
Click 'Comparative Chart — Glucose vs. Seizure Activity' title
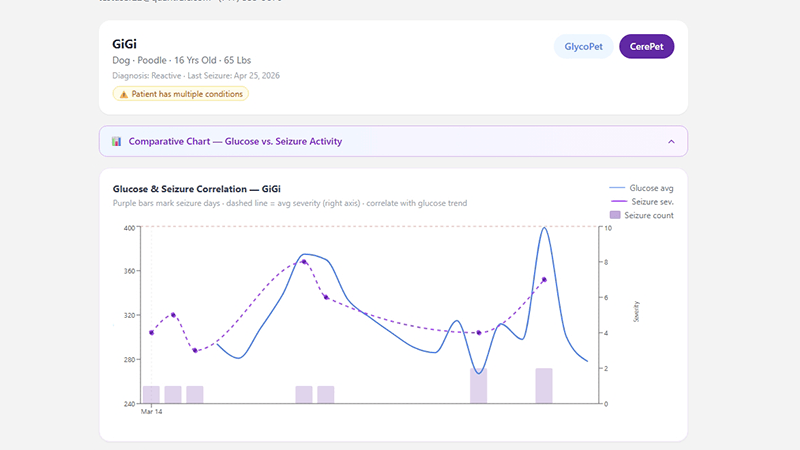[x=235, y=141]
